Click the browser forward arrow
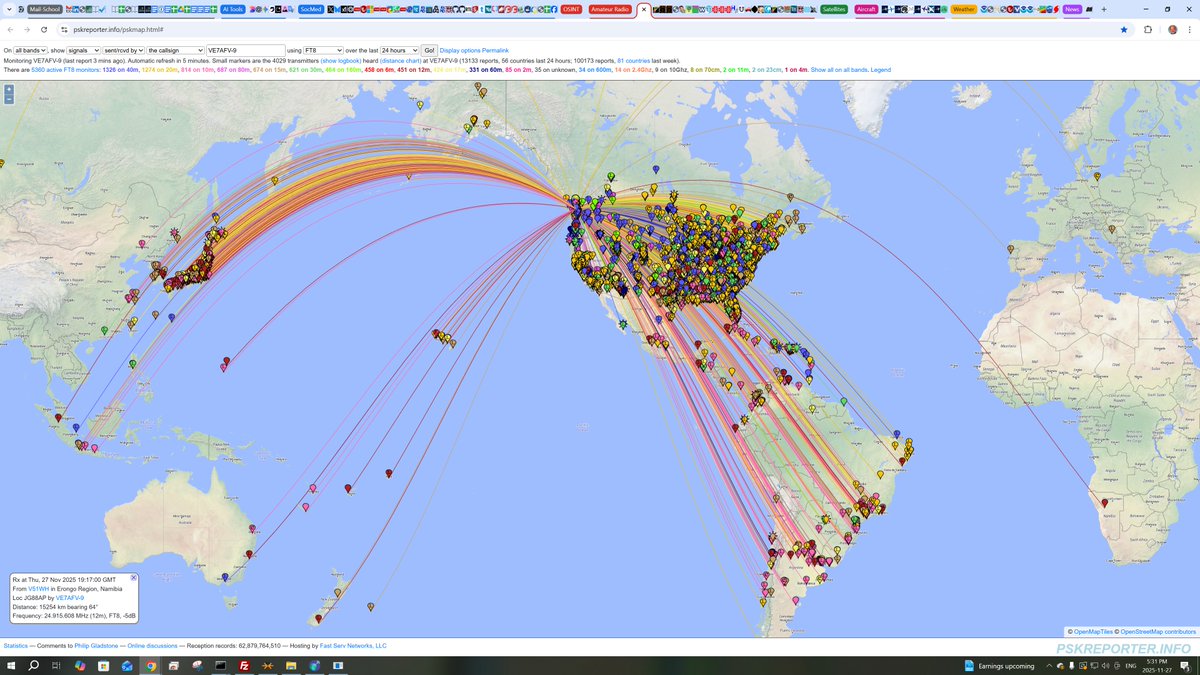 27,30
